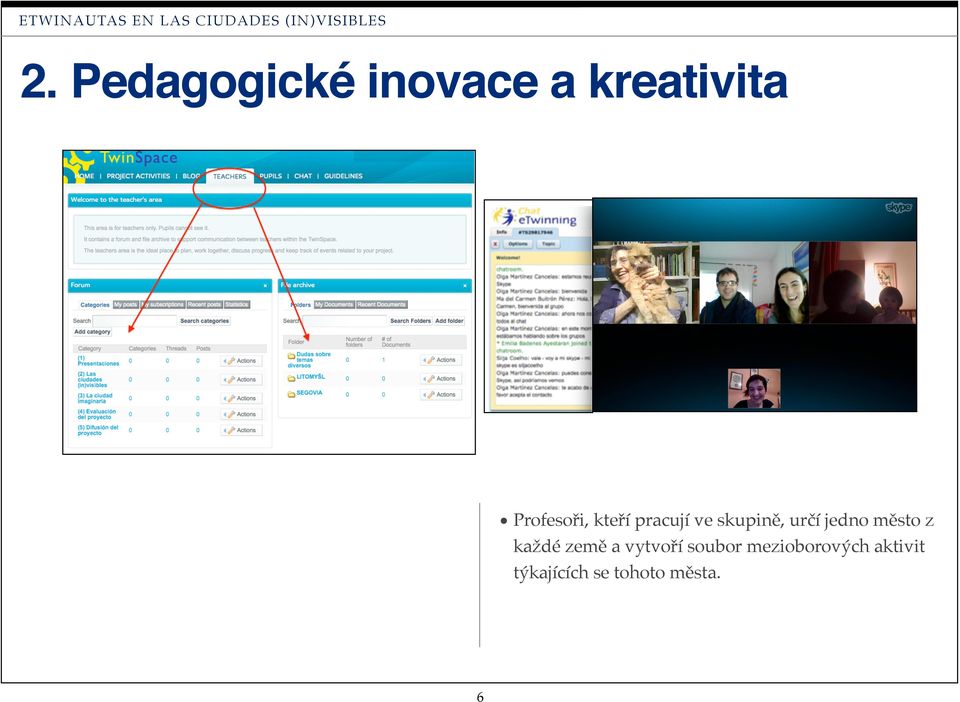Open the SEGOVIA folder link

(x=309, y=393)
